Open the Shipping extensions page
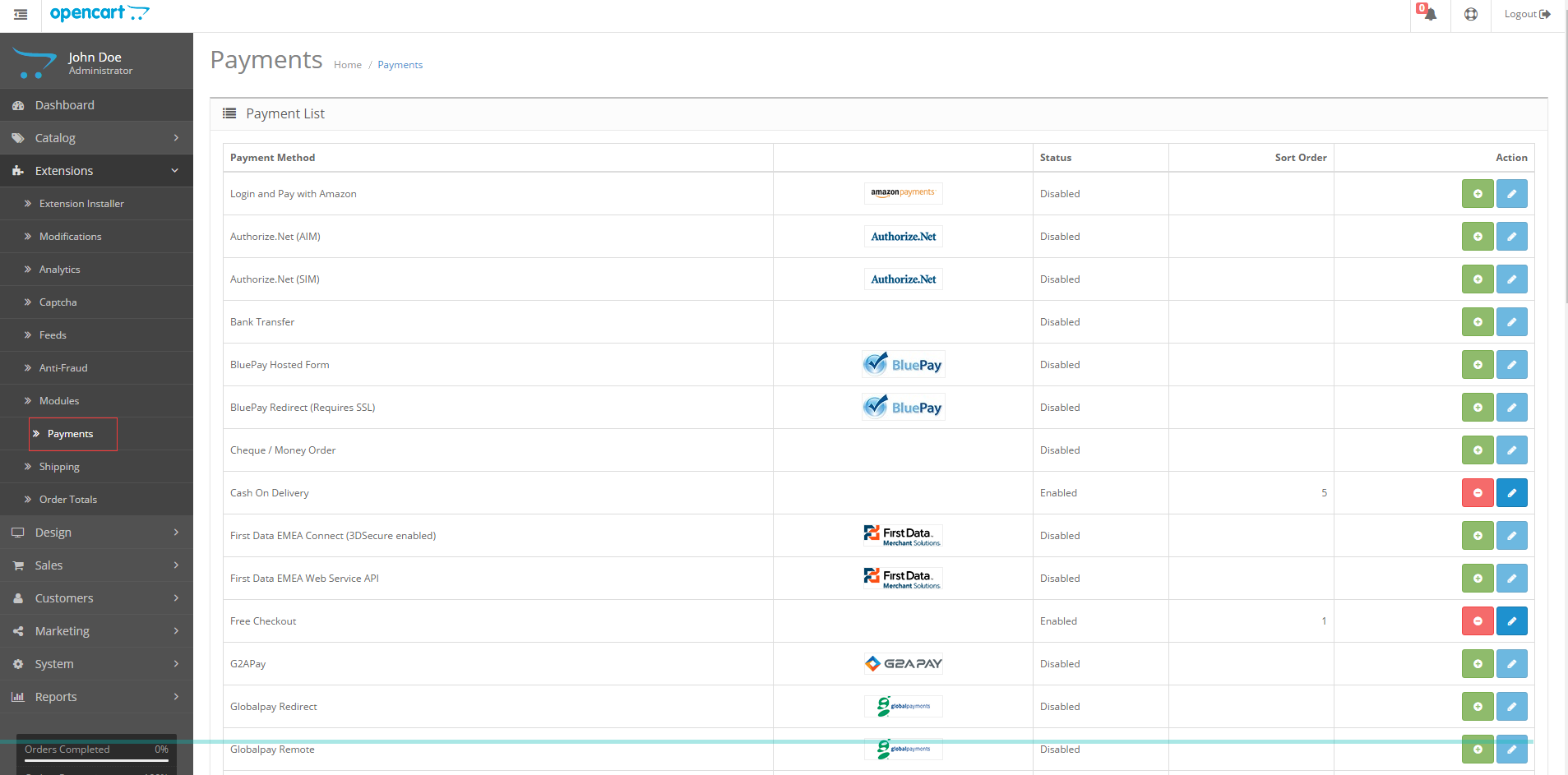Viewport: 1568px width, 775px height. 59,467
